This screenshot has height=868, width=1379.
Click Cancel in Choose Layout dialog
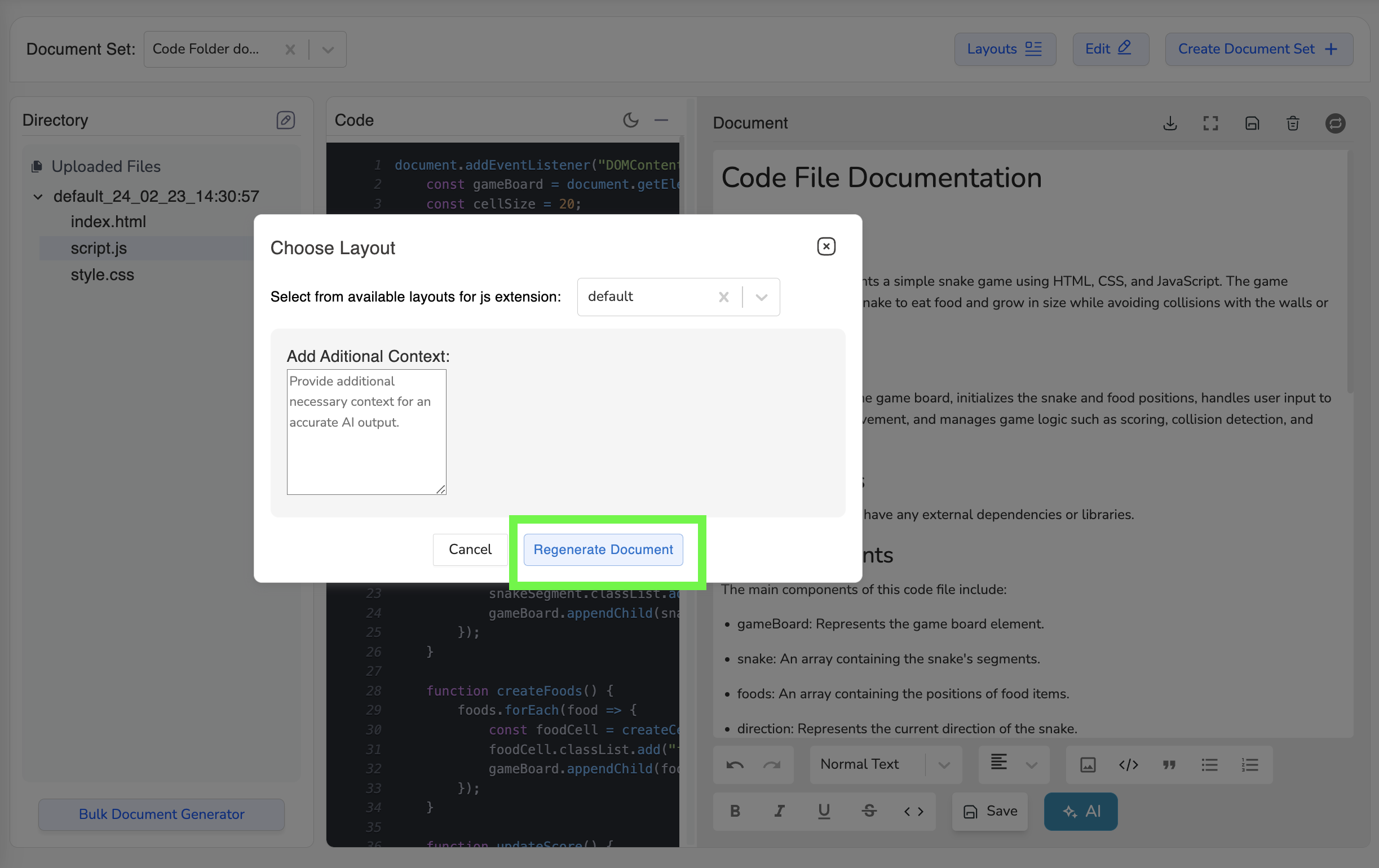tap(470, 549)
